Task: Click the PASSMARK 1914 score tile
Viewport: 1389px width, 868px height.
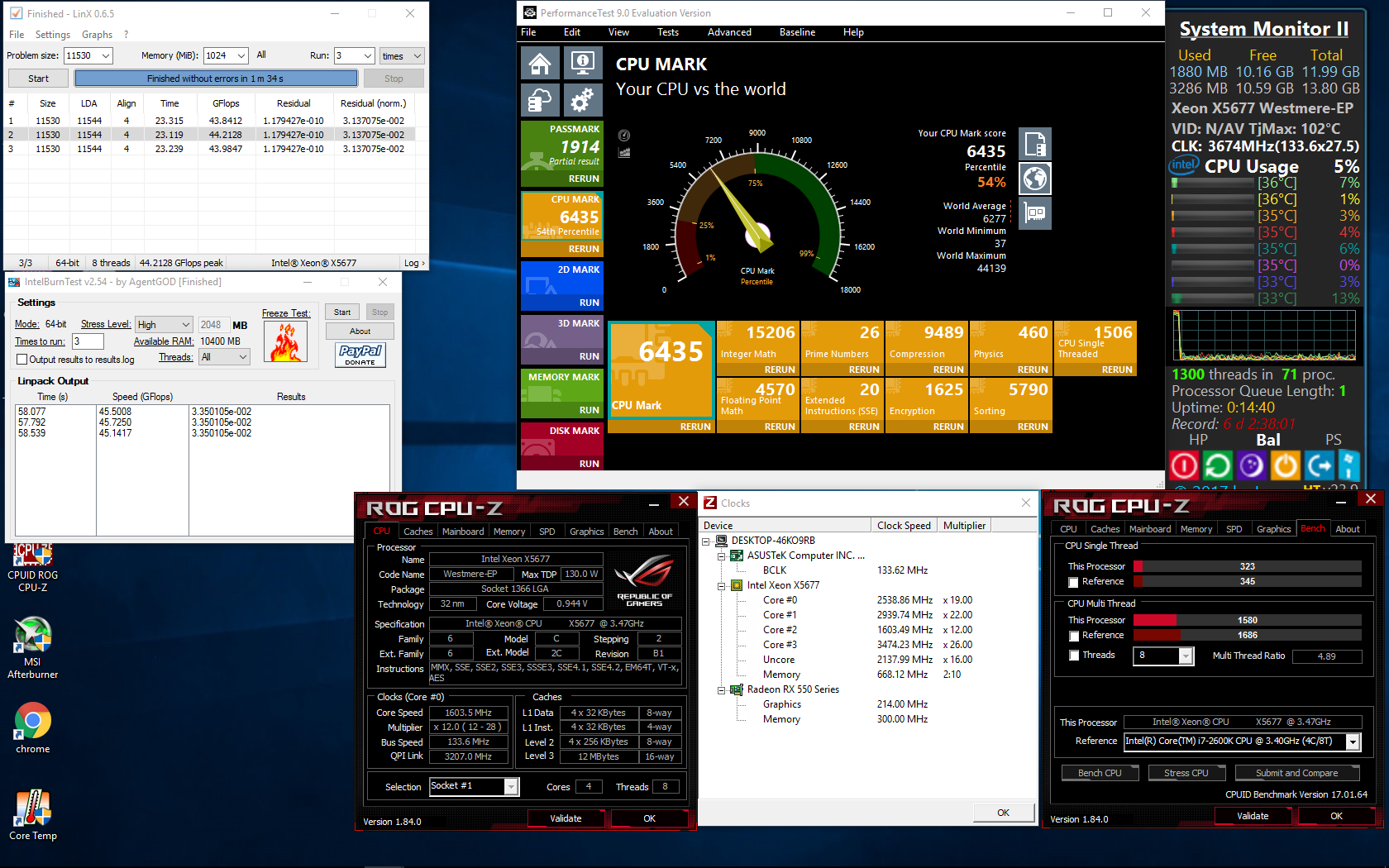Action: [562, 154]
